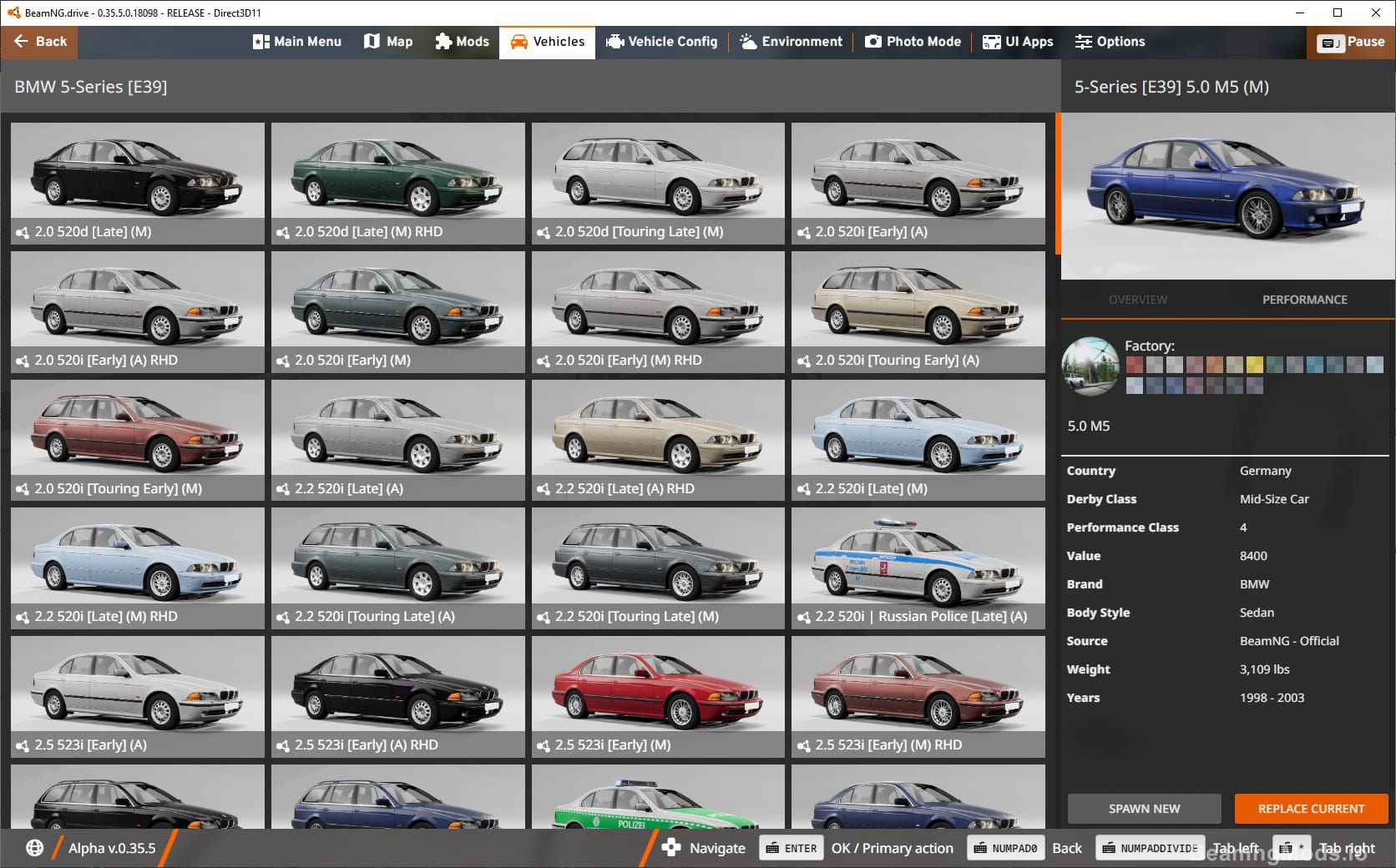Screen dimensions: 1396x868
Task: Open Photo Mode from top bar
Action: coord(913,42)
